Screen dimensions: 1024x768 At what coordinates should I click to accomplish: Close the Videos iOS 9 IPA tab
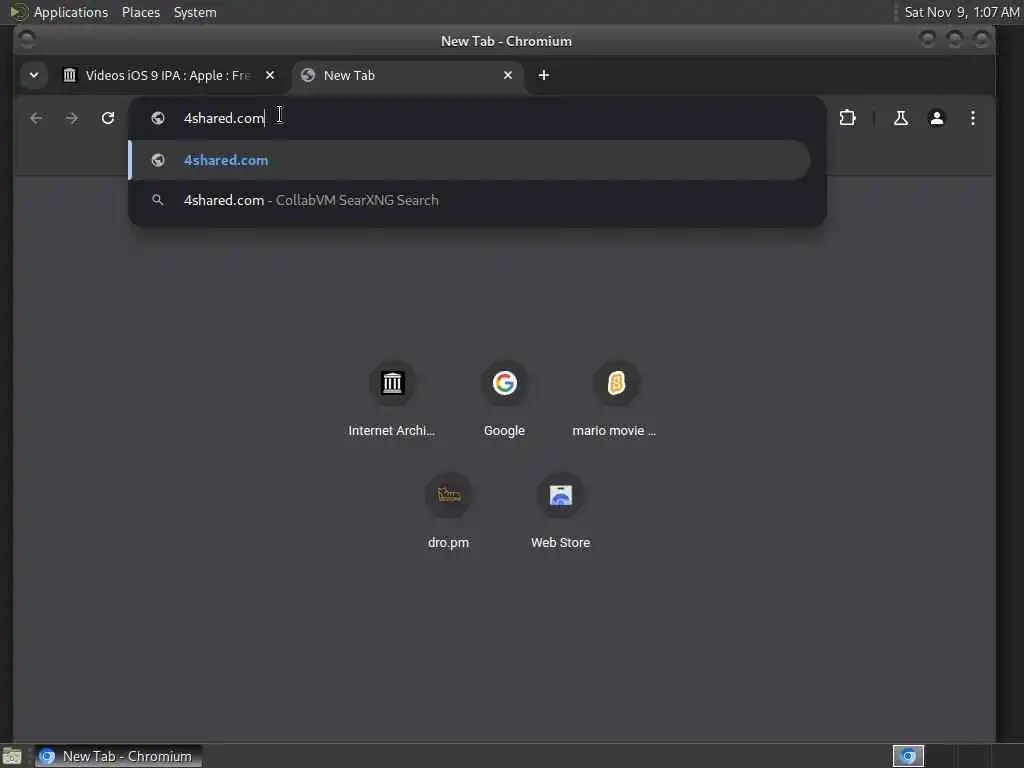tap(270, 75)
